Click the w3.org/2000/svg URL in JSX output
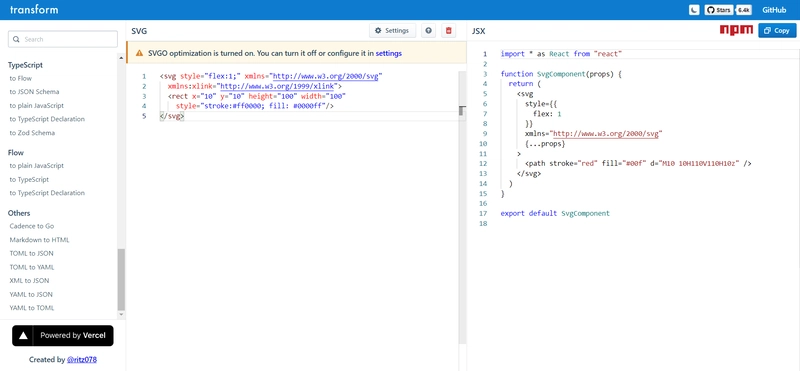 tap(606, 134)
